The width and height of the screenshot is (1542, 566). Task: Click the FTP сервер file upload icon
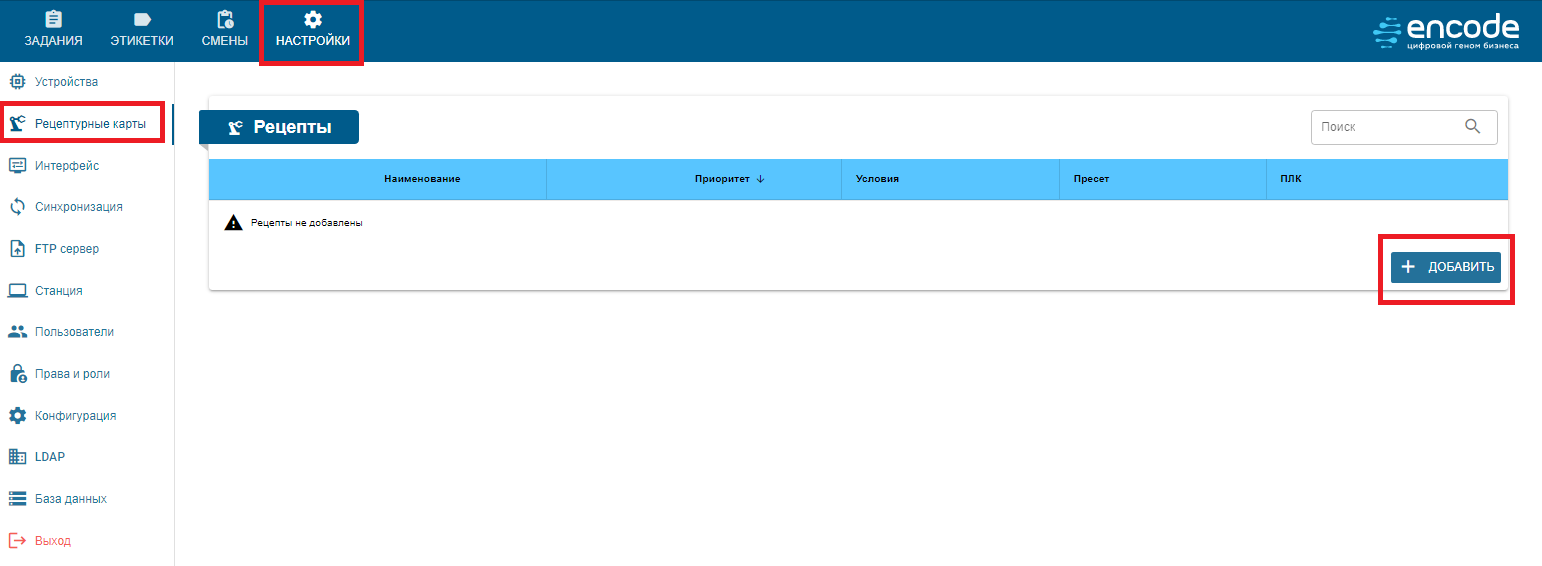click(x=17, y=249)
